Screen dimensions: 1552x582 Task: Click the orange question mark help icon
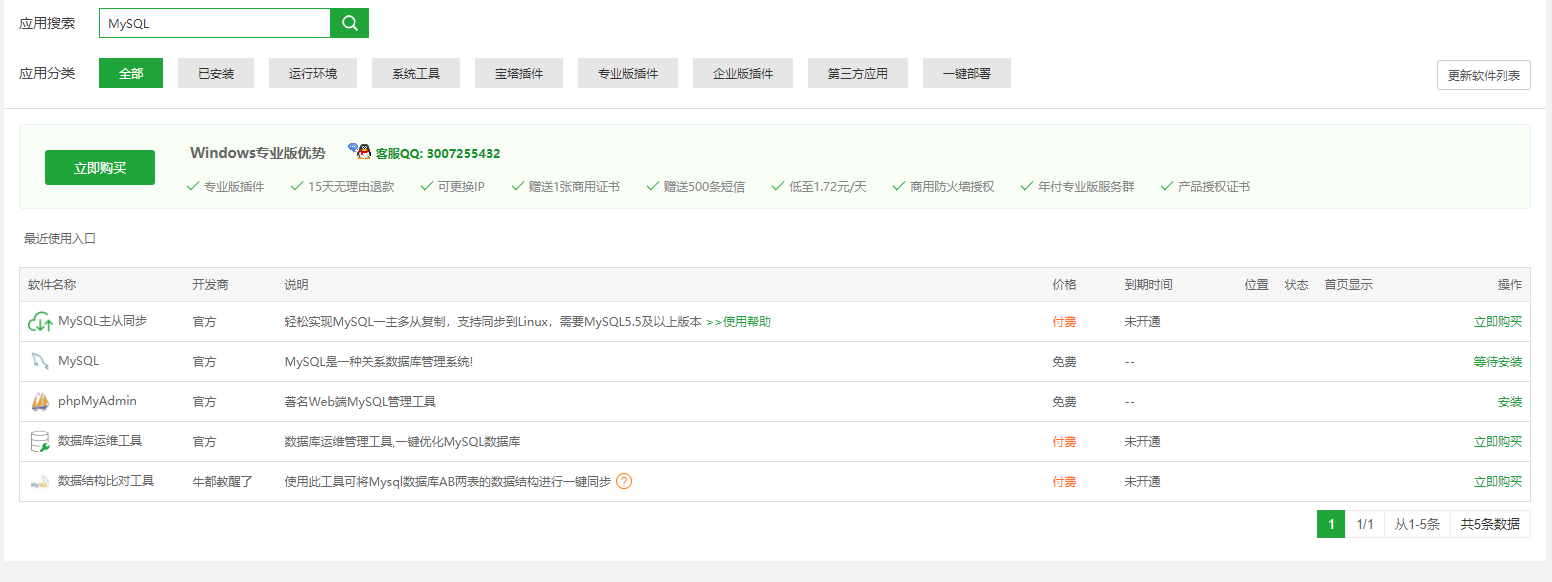[624, 481]
